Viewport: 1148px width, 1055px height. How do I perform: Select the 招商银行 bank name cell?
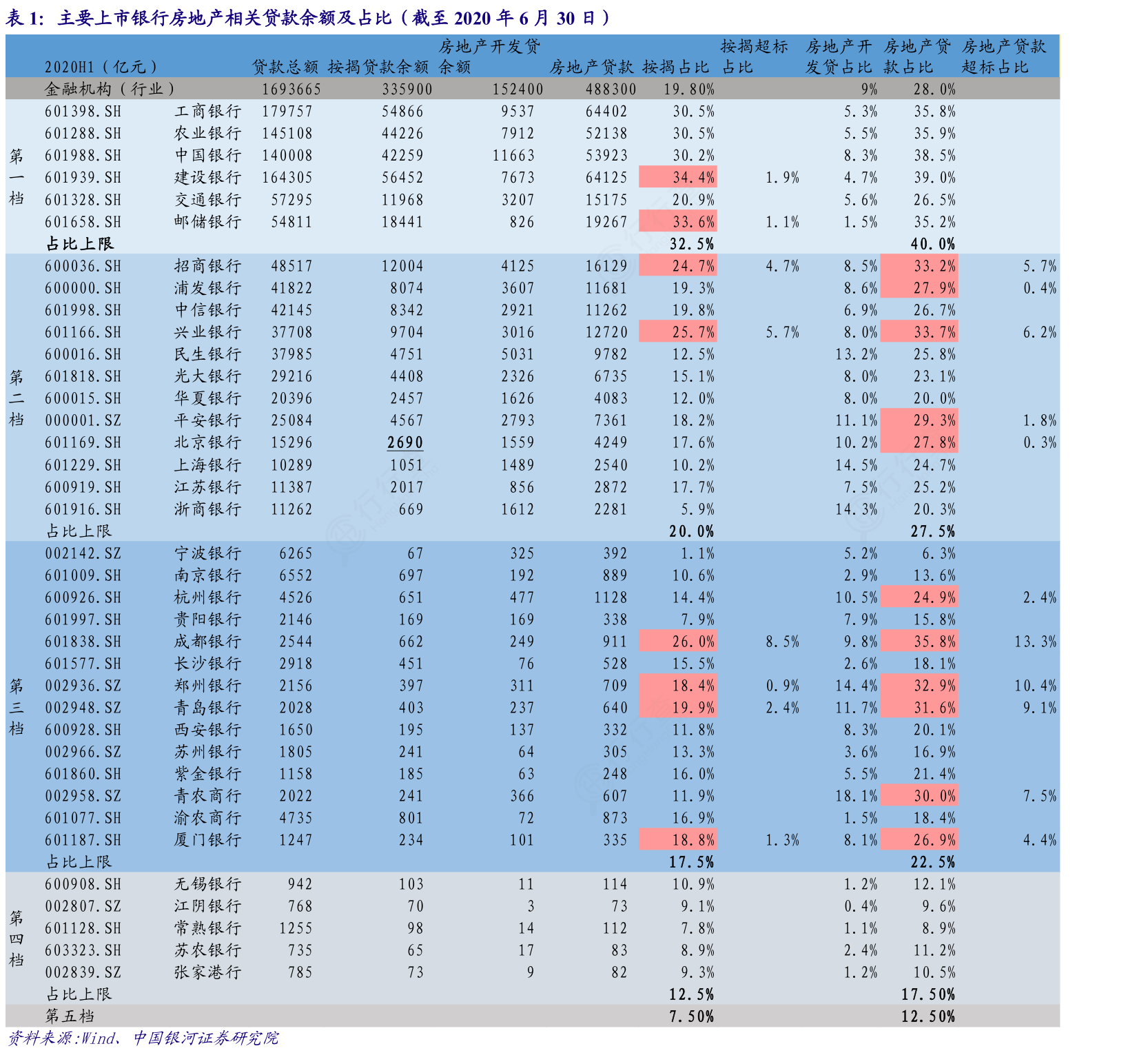coord(207,266)
